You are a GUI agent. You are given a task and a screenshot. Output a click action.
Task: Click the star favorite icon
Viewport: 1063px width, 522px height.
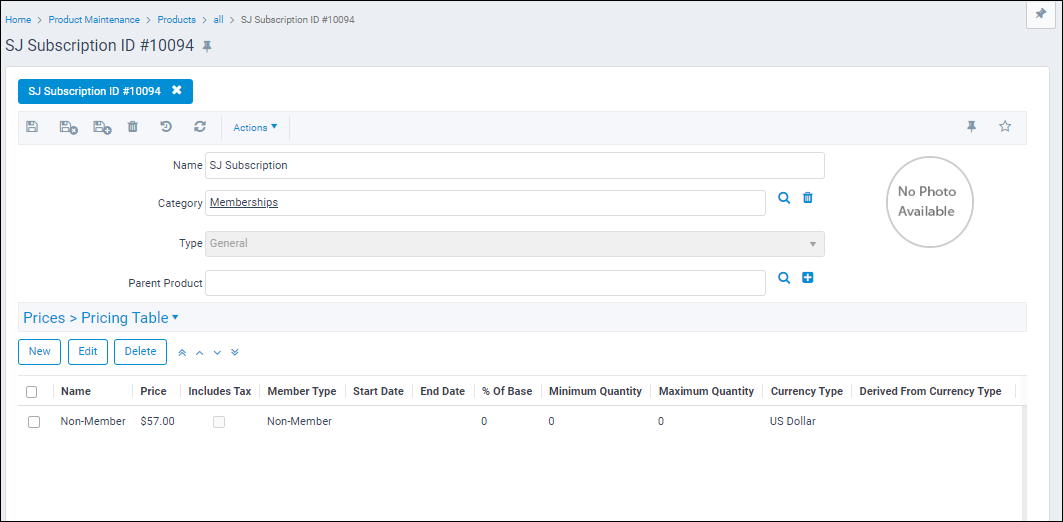tap(1005, 127)
